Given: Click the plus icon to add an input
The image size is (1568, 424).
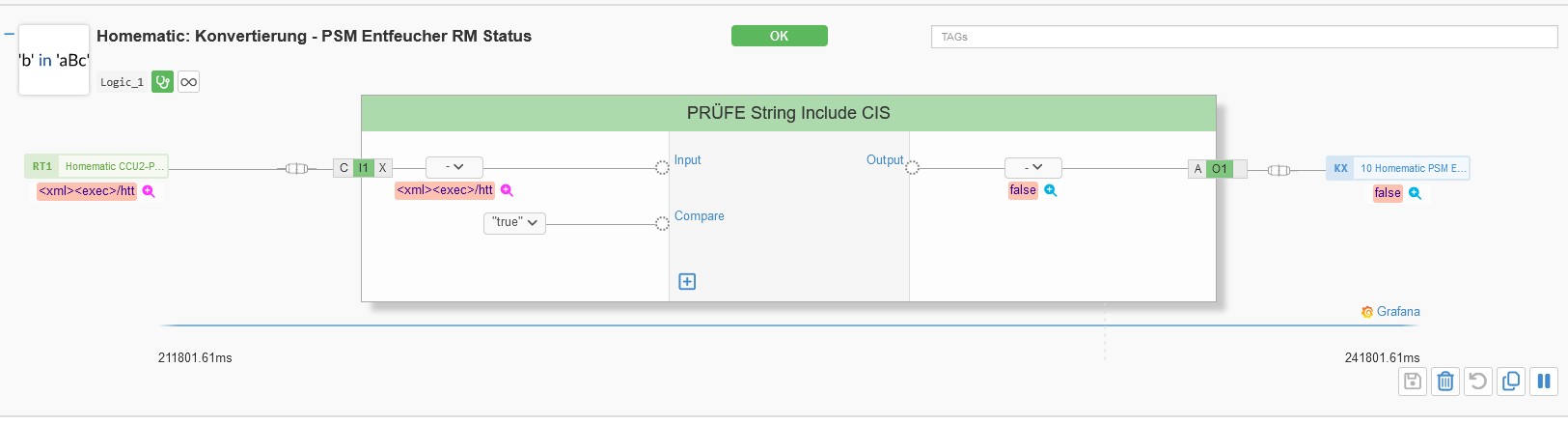Looking at the screenshot, I should [x=687, y=281].
